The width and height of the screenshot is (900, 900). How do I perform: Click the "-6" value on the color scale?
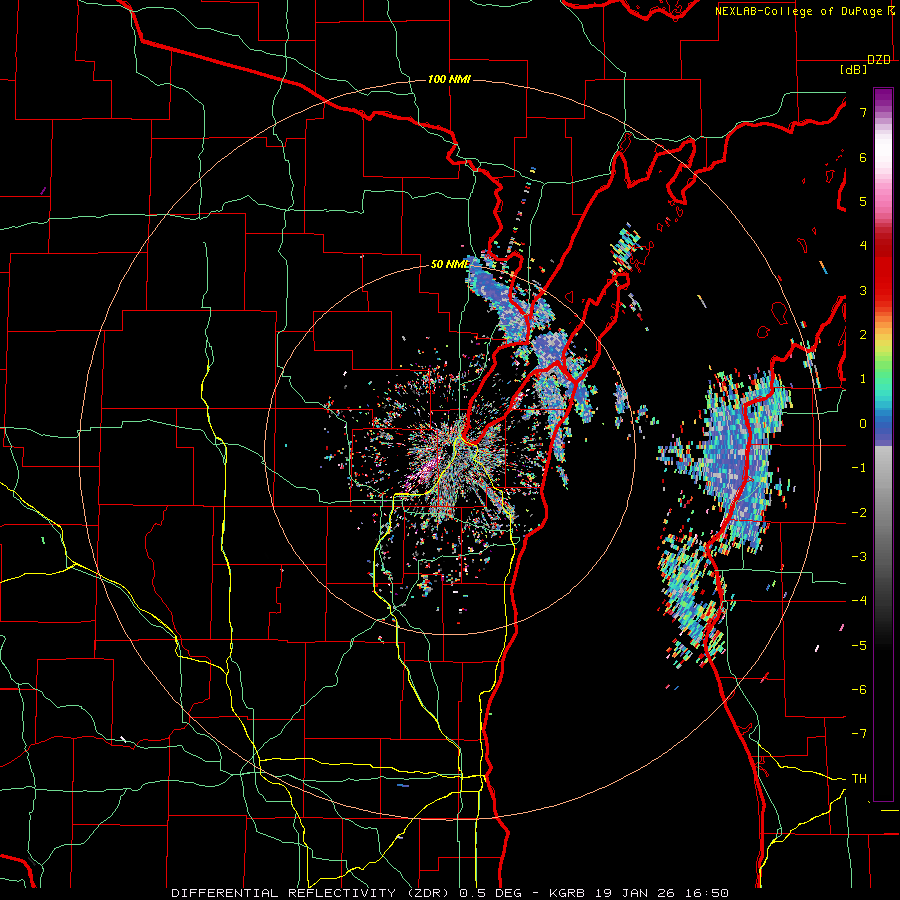859,690
